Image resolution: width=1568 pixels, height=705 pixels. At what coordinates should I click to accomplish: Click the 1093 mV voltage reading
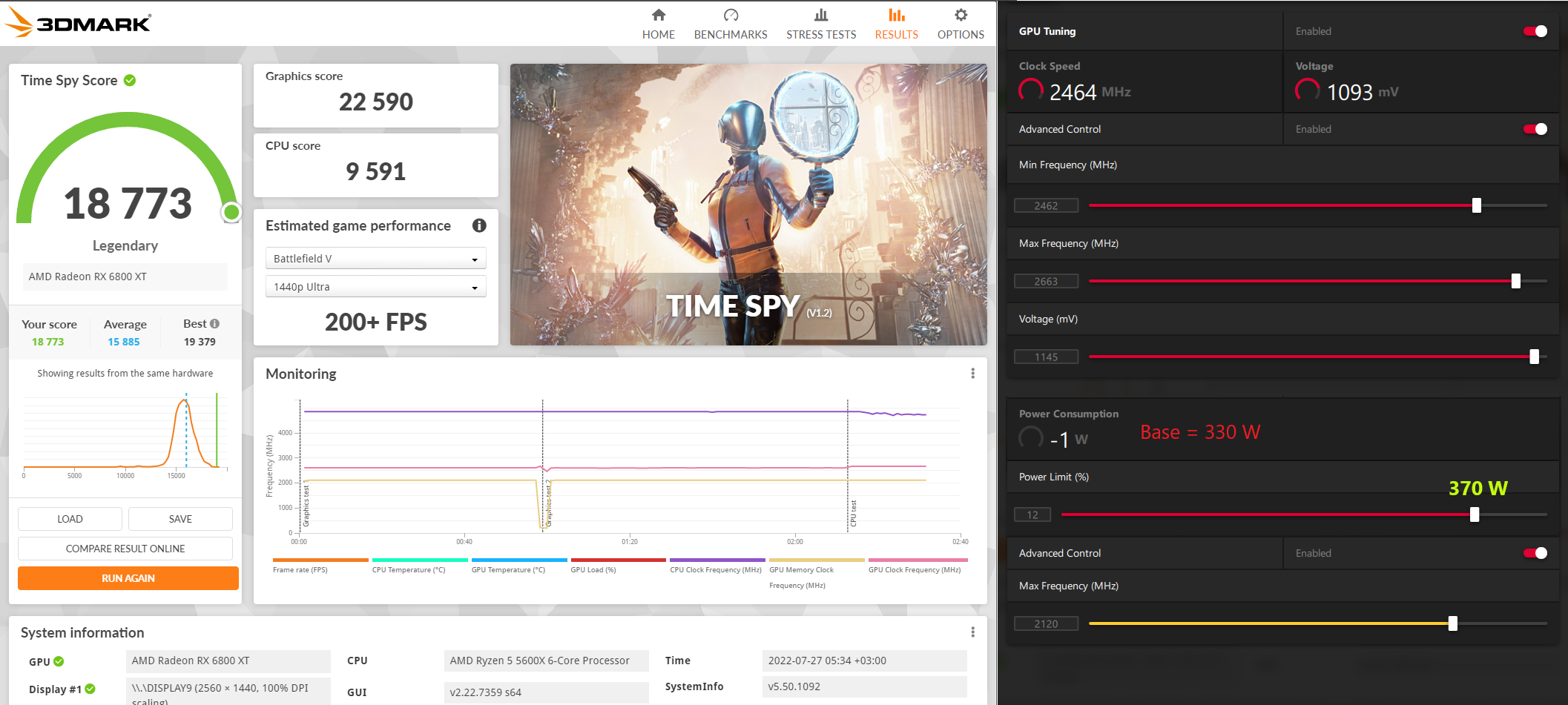(x=1363, y=92)
